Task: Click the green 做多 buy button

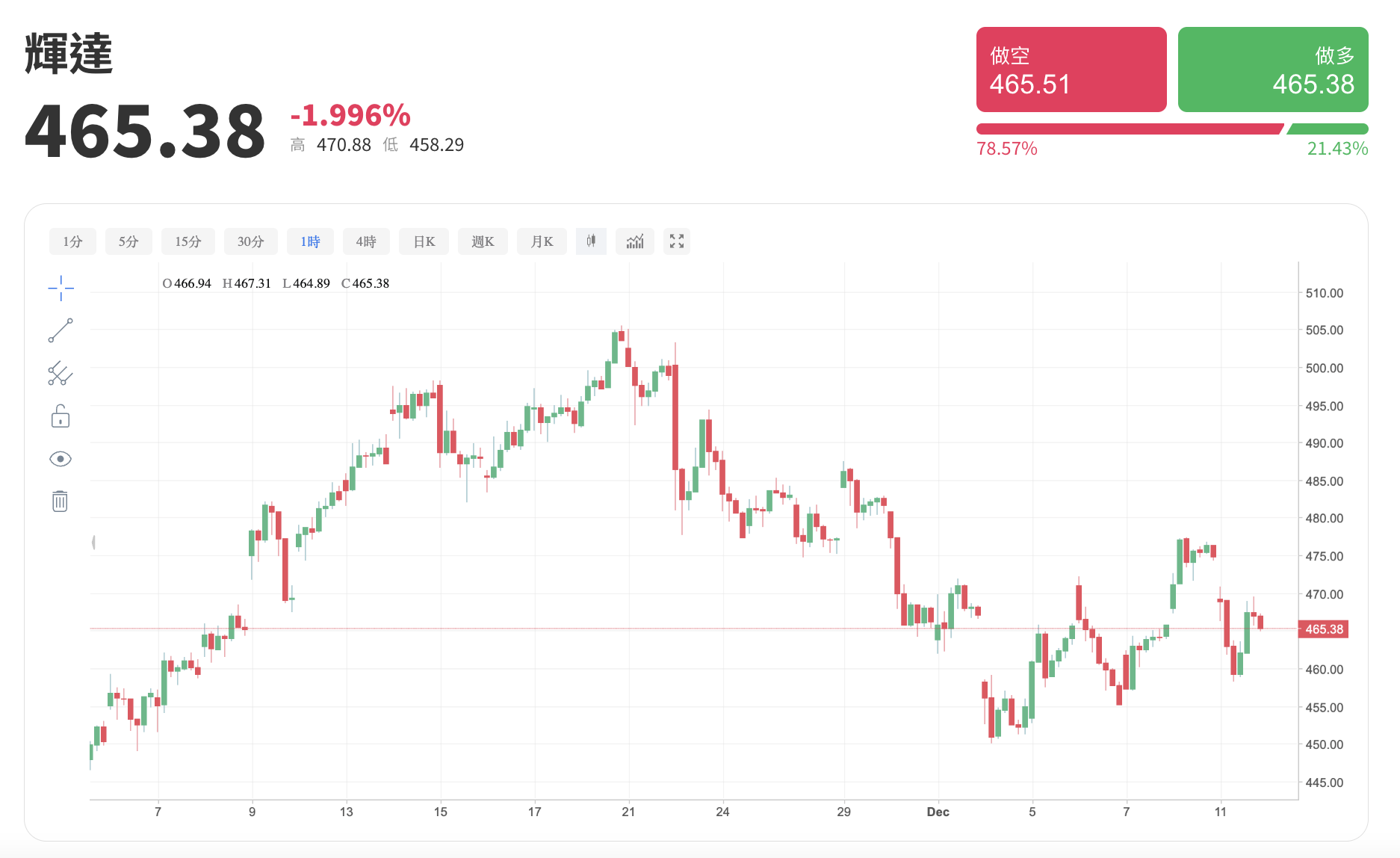Action: [x=1272, y=70]
